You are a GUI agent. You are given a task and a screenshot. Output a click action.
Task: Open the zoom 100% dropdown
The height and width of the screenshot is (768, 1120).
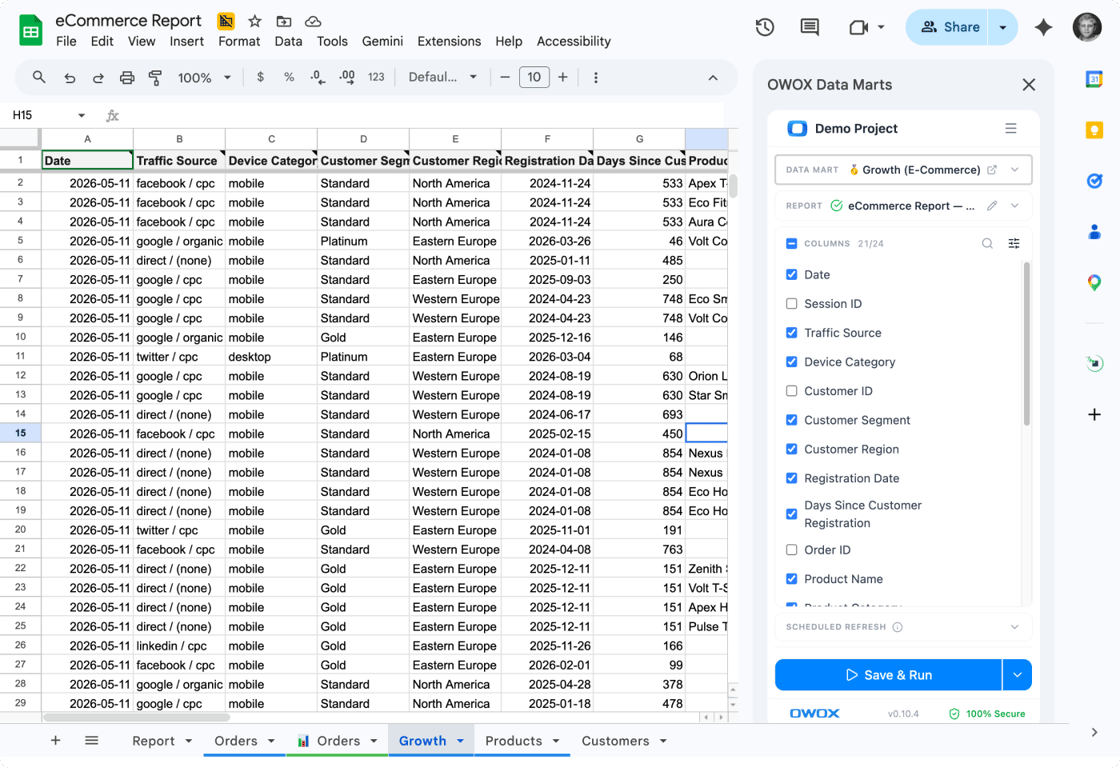click(204, 78)
